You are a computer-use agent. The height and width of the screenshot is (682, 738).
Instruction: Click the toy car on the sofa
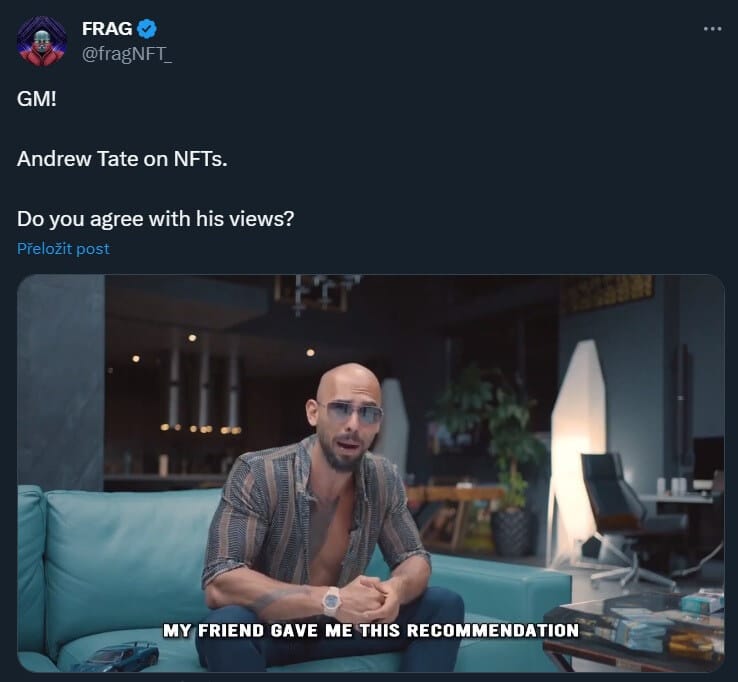115,656
